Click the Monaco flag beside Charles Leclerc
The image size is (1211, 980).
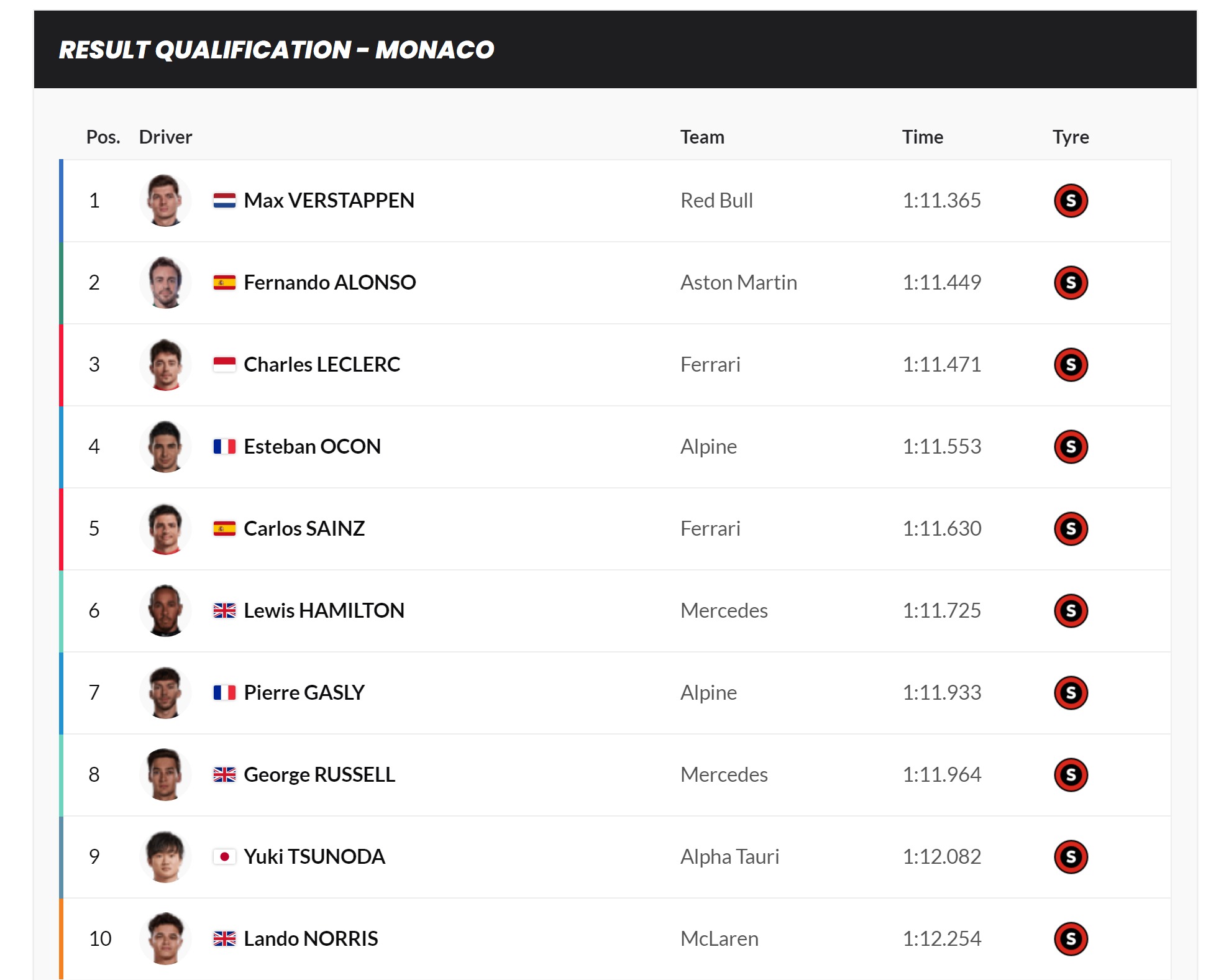point(224,364)
